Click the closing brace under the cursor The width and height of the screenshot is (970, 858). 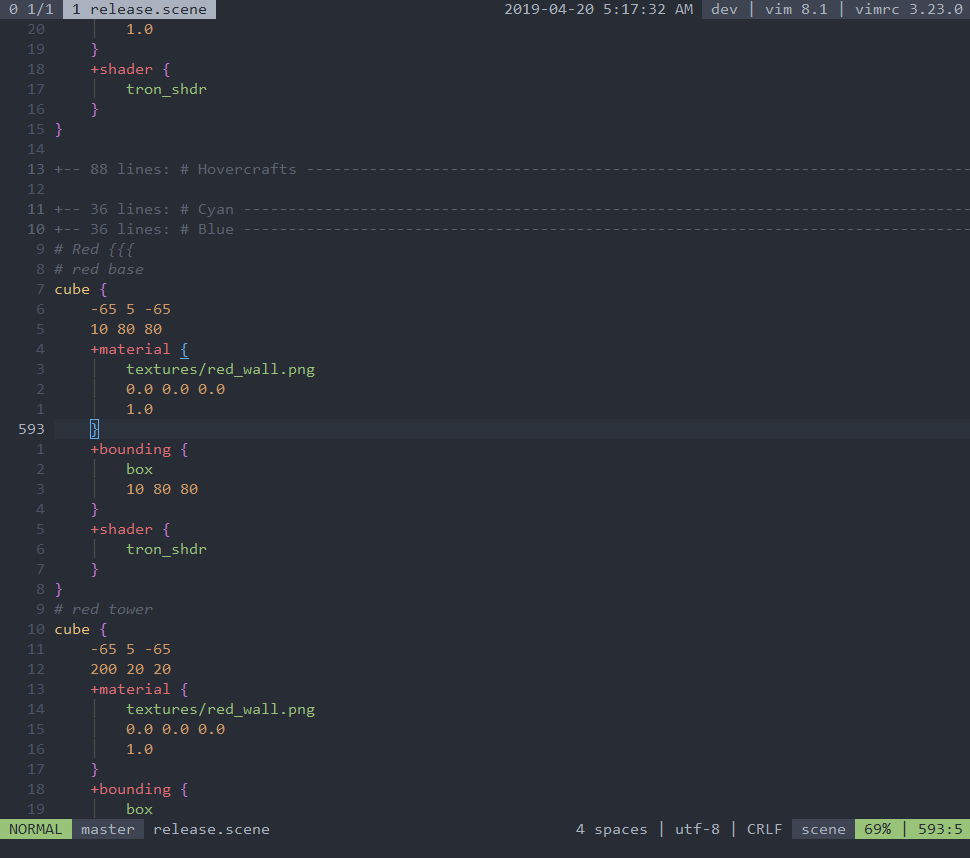94,429
